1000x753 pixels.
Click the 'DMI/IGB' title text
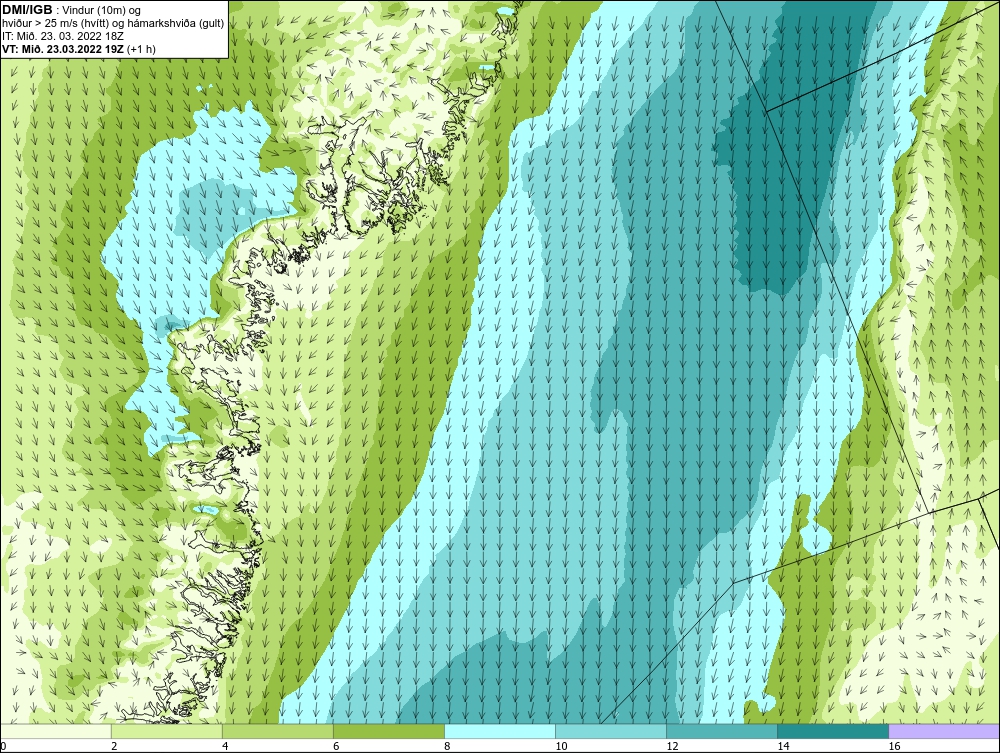coord(27,10)
